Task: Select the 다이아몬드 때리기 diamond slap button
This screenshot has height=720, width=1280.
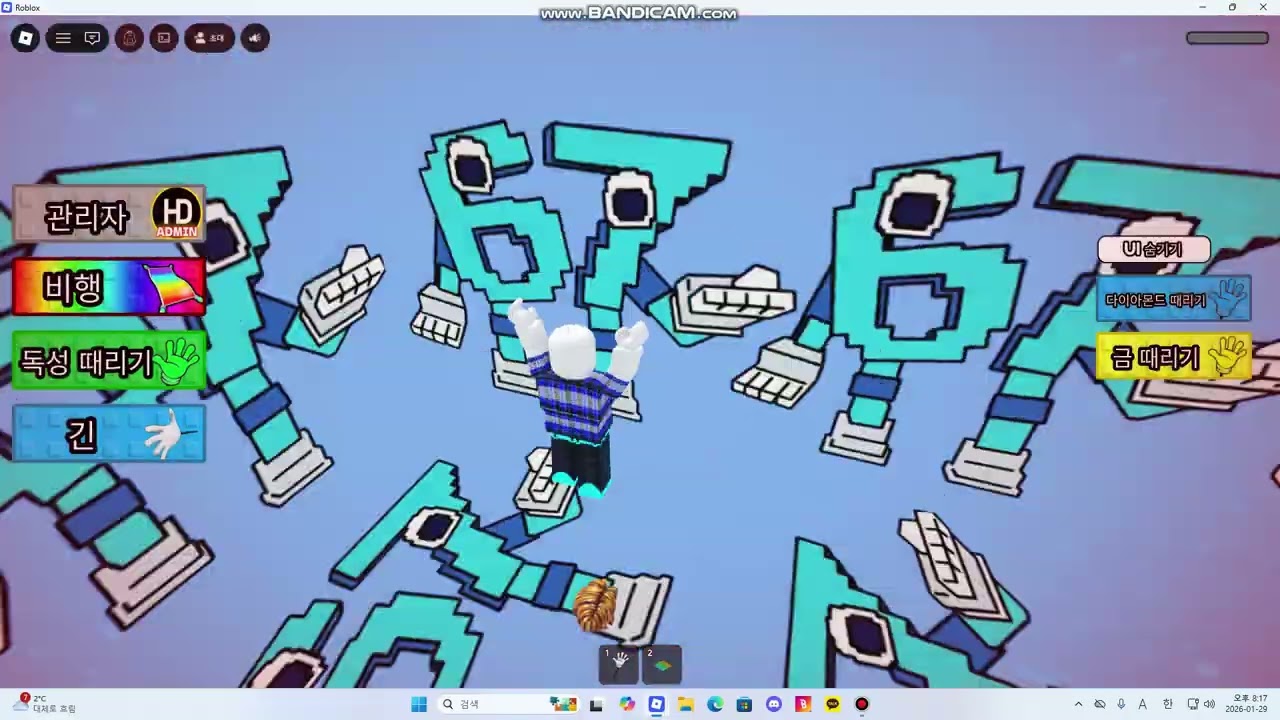Action: (1173, 299)
